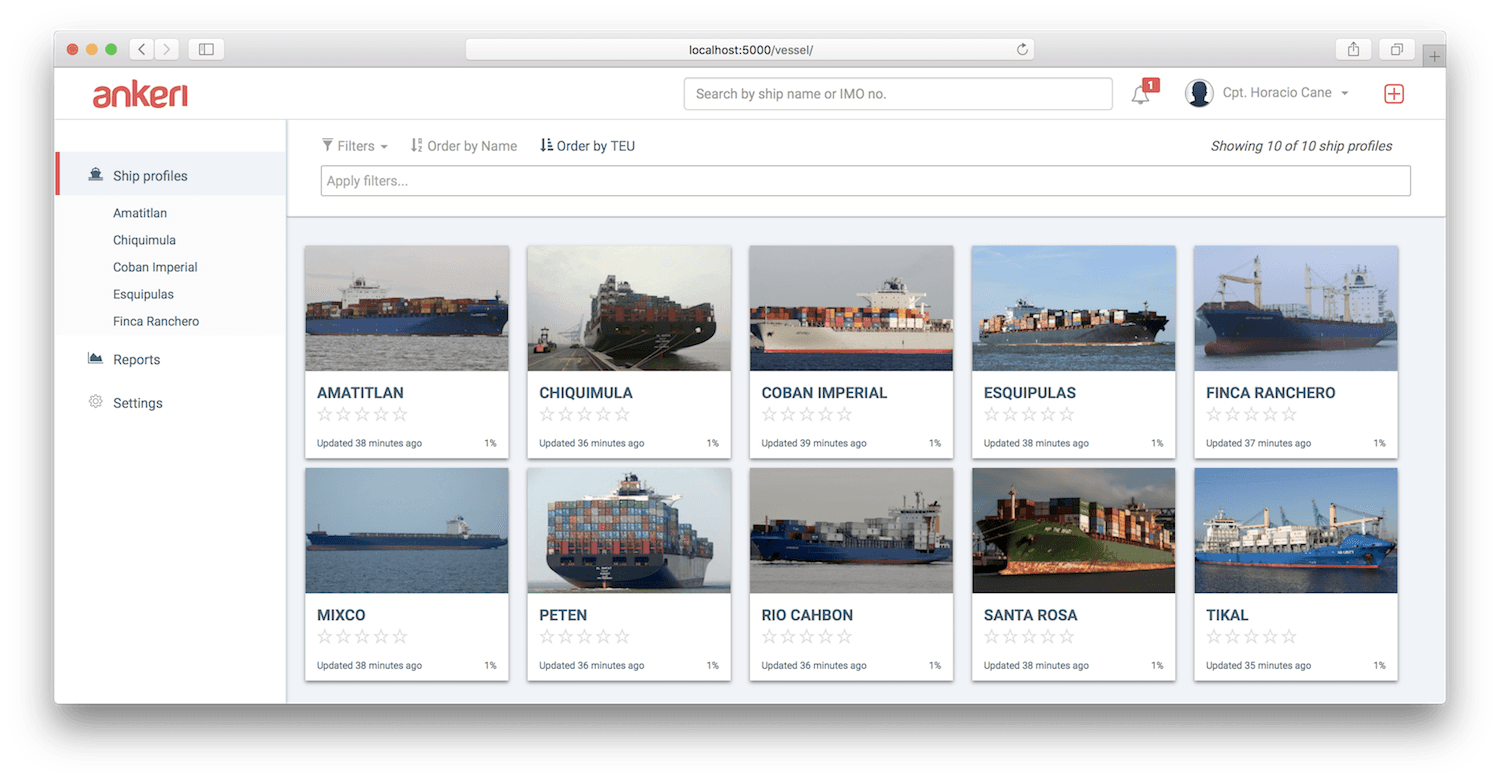
Task: Click 'Updated 35 minutes ago' on TIKAL card
Action: tap(1258, 665)
